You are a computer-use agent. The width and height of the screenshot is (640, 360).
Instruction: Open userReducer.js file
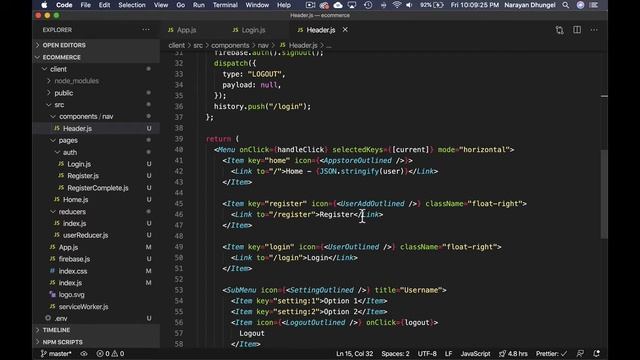click(x=96, y=235)
